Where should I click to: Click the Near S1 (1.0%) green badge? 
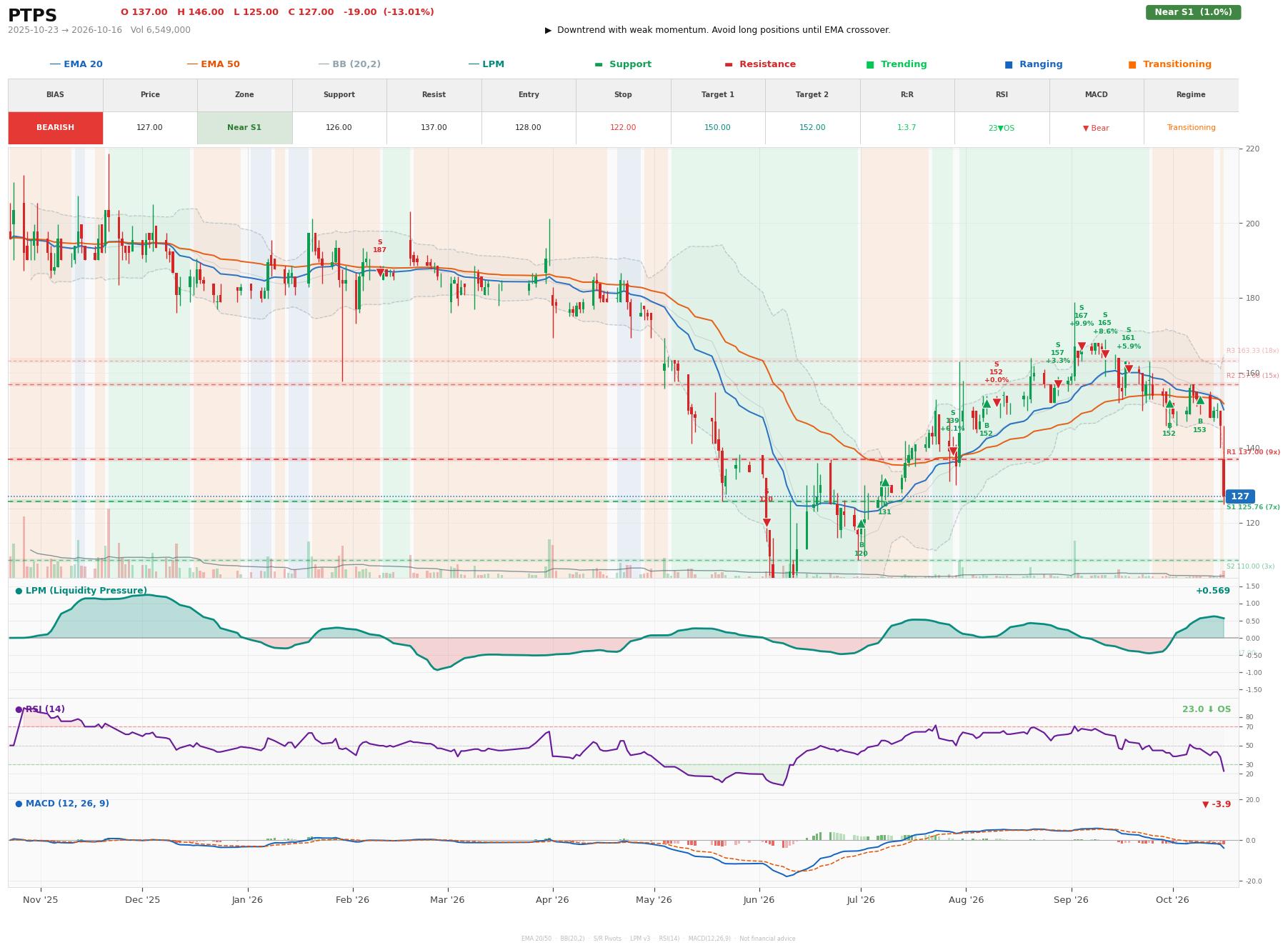pos(1193,12)
